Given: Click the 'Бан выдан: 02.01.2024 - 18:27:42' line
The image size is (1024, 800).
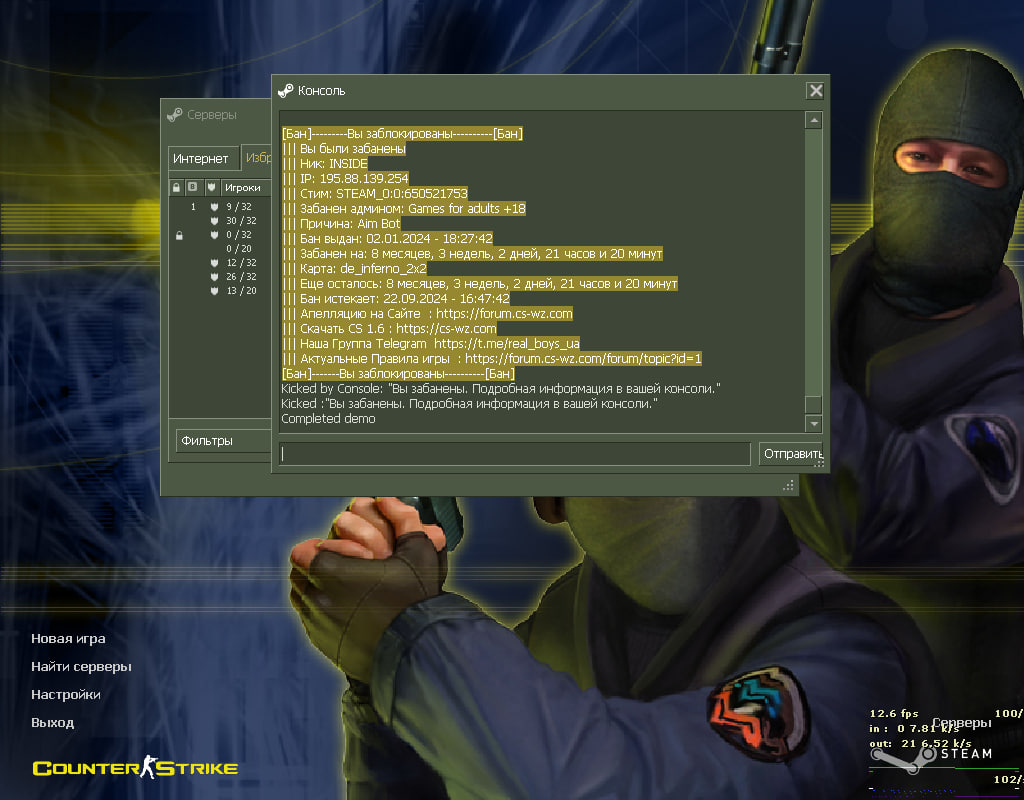Looking at the screenshot, I should click(388, 239).
